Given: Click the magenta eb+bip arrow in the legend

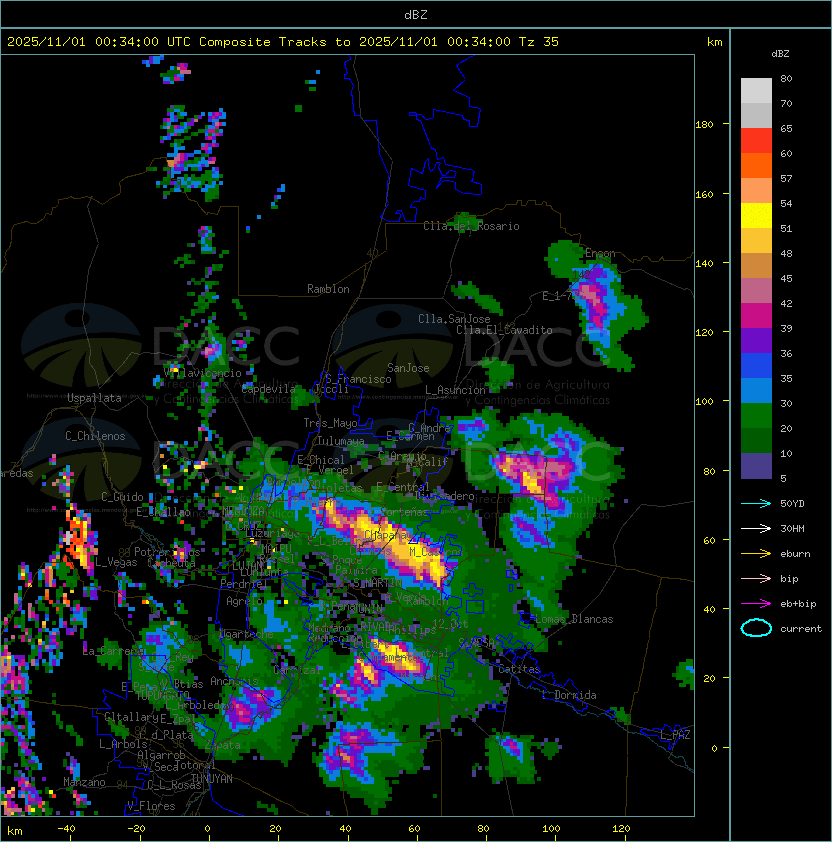Looking at the screenshot, I should point(756,604).
